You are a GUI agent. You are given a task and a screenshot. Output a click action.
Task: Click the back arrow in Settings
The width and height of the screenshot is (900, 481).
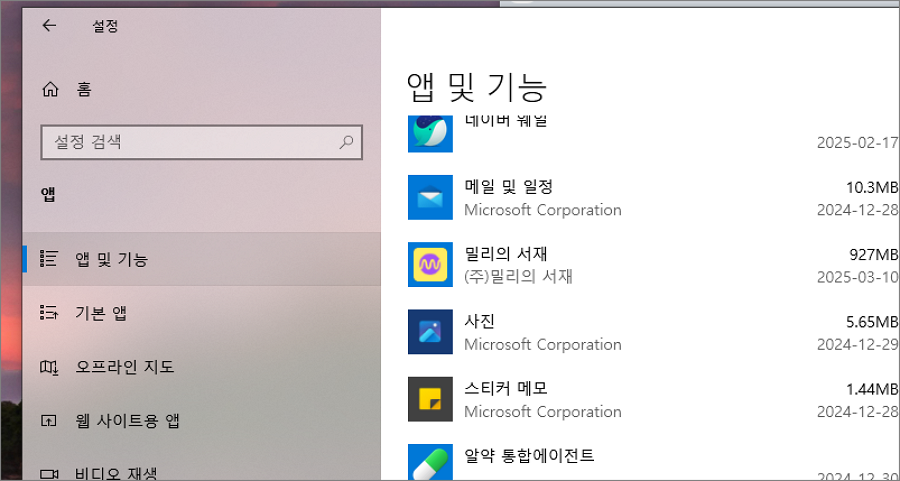pyautogui.click(x=50, y=25)
